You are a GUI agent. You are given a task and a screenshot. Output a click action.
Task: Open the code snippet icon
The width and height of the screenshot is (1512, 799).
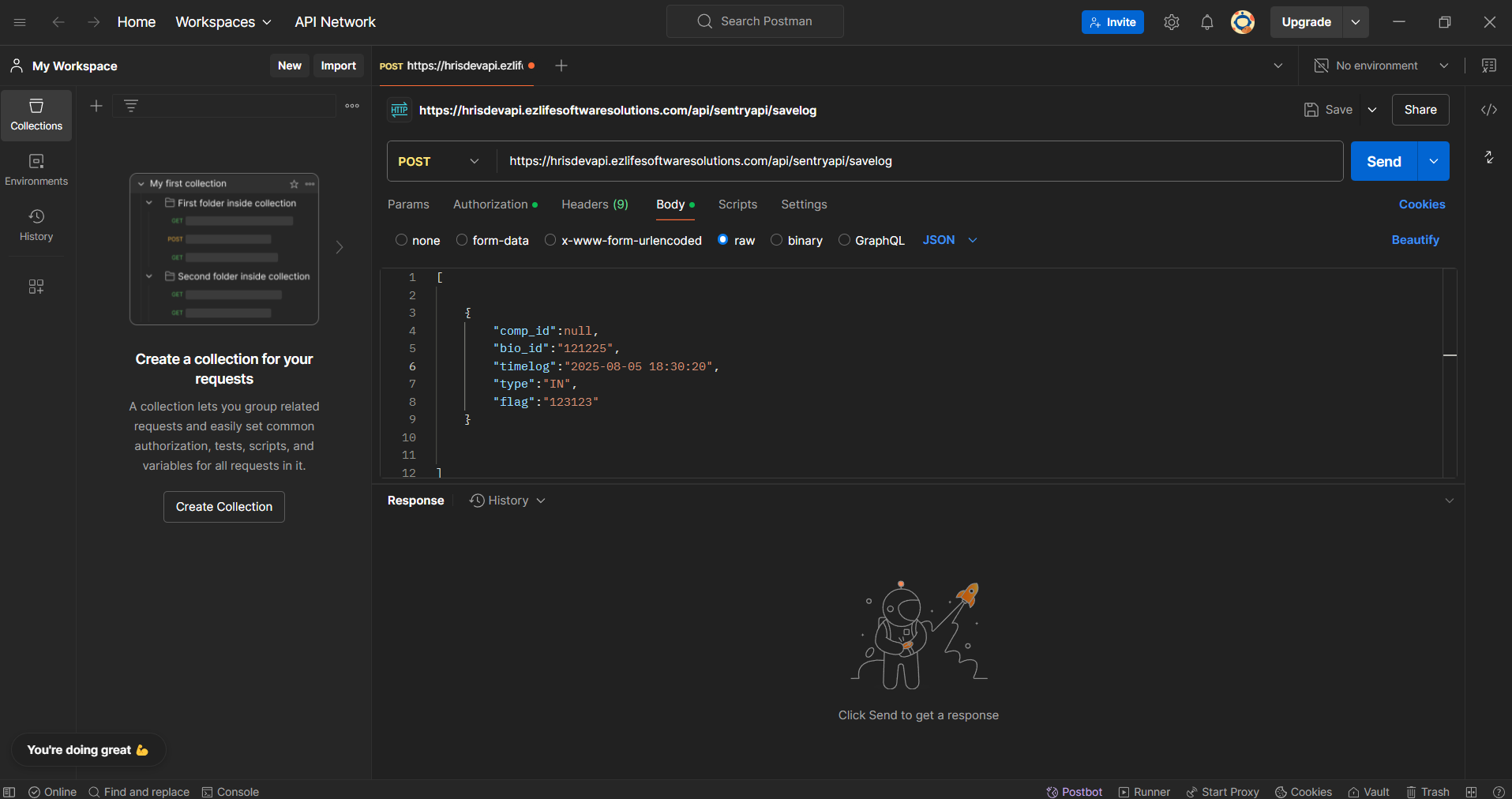pyautogui.click(x=1489, y=110)
